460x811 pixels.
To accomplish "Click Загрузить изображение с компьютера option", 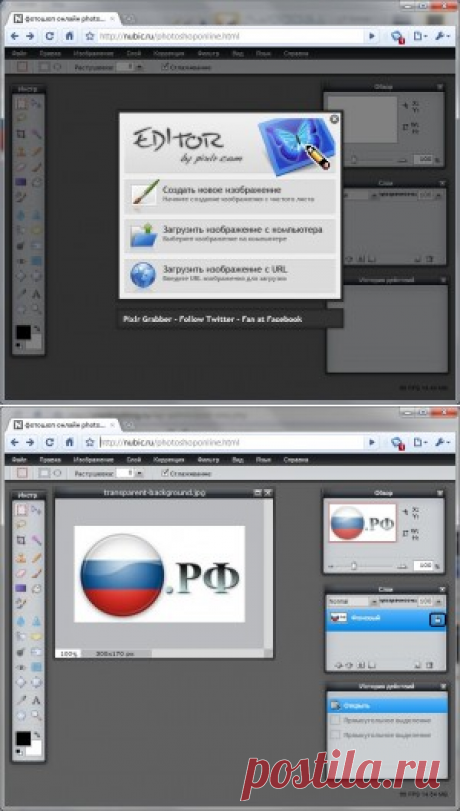I will tap(230, 234).
